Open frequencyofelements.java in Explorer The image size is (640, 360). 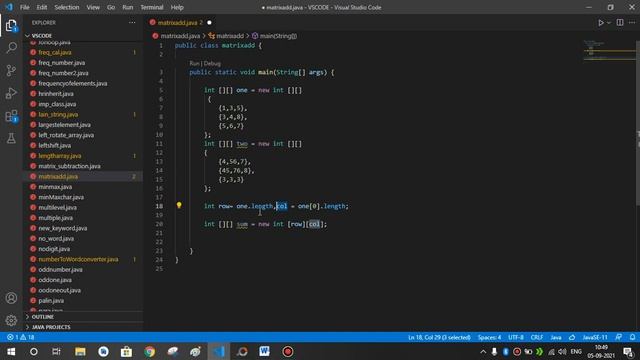73,83
